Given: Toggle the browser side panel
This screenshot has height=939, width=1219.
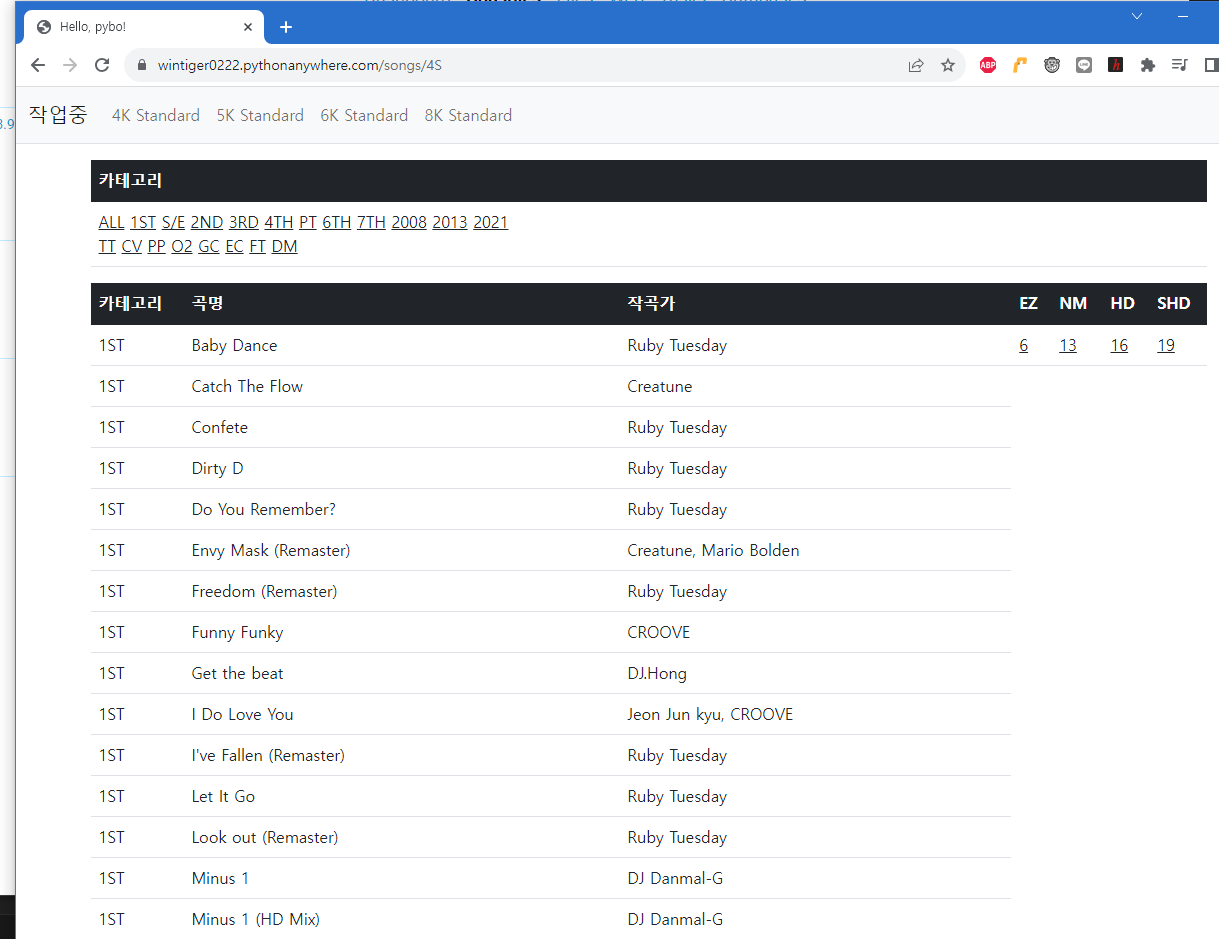Looking at the screenshot, I should [1211, 65].
